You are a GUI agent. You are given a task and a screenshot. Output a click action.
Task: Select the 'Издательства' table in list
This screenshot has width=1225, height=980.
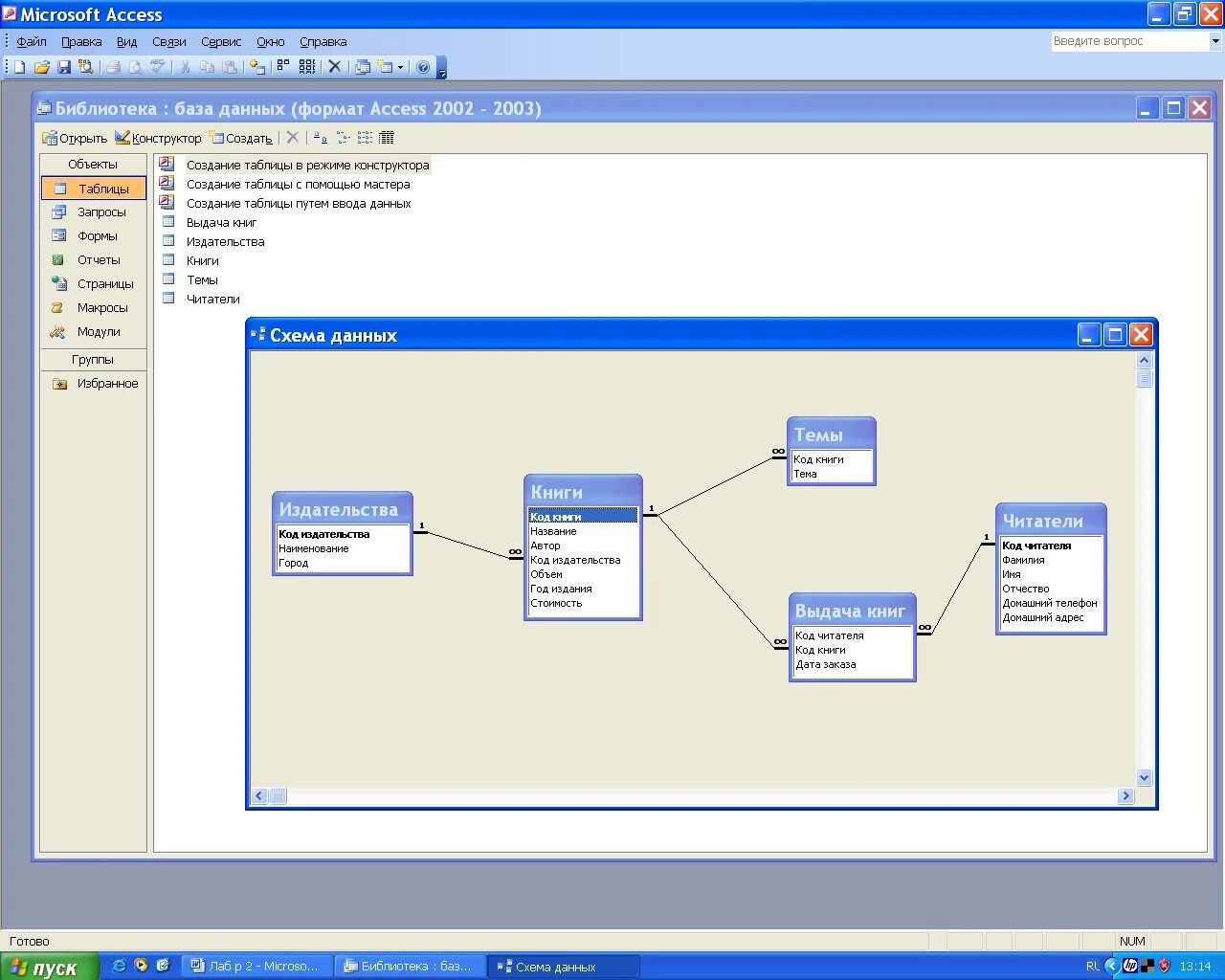pyautogui.click(x=226, y=242)
